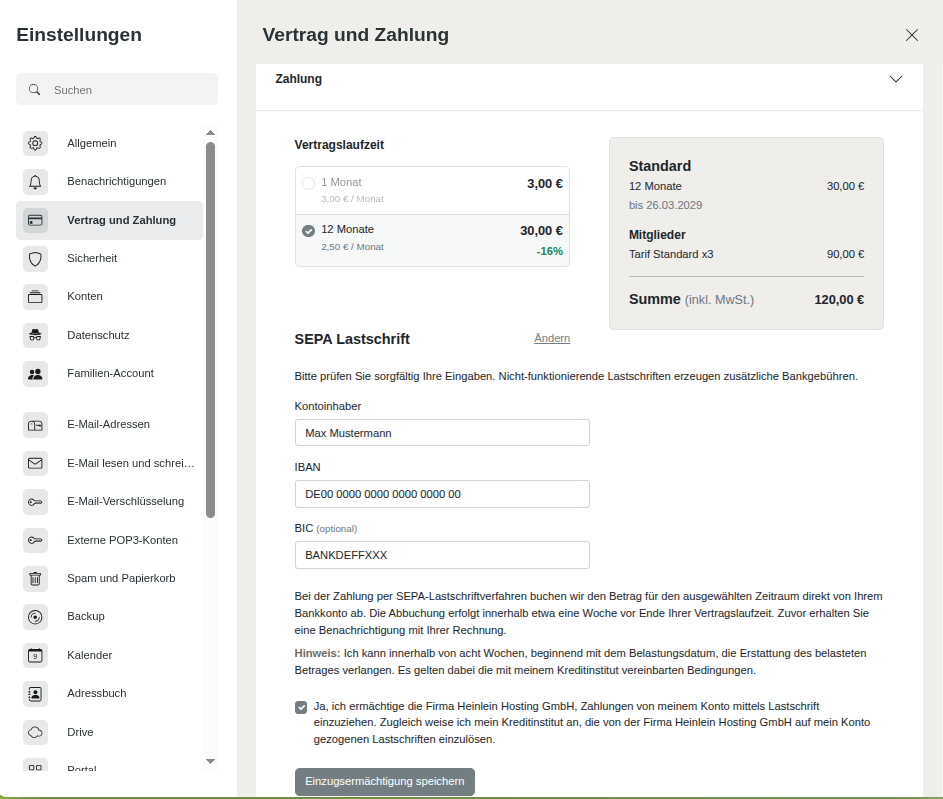The width and height of the screenshot is (943, 799).
Task: Toggle the SEPA authorization checkbox
Action: tap(301, 707)
